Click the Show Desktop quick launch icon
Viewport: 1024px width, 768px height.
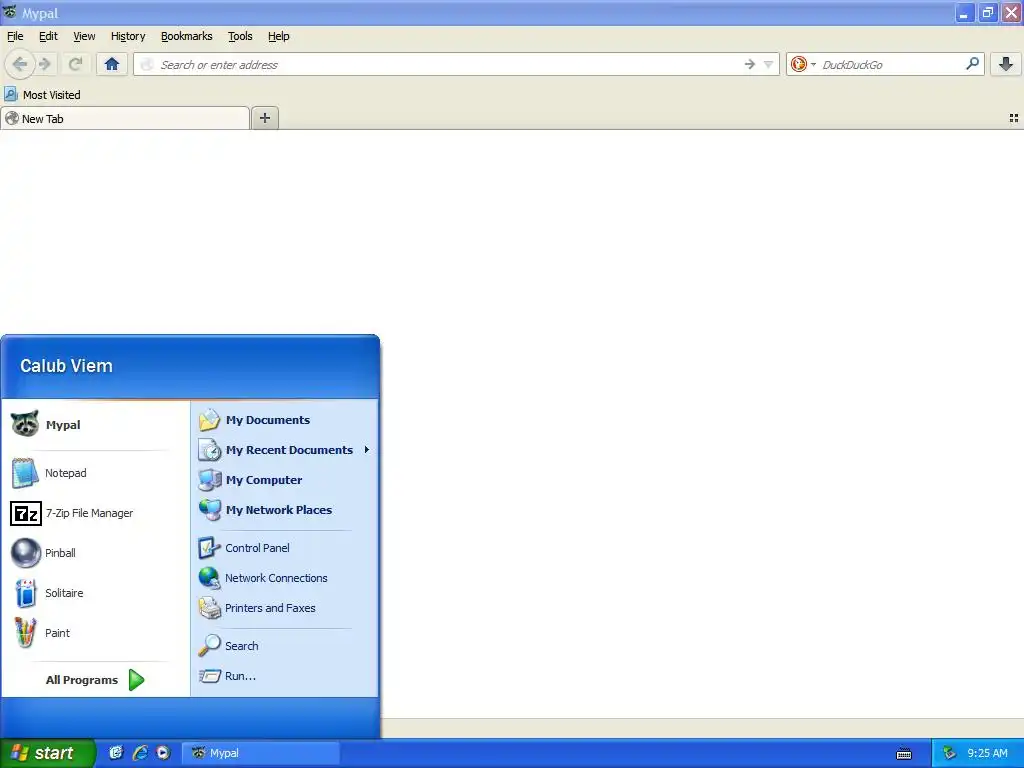[116, 753]
